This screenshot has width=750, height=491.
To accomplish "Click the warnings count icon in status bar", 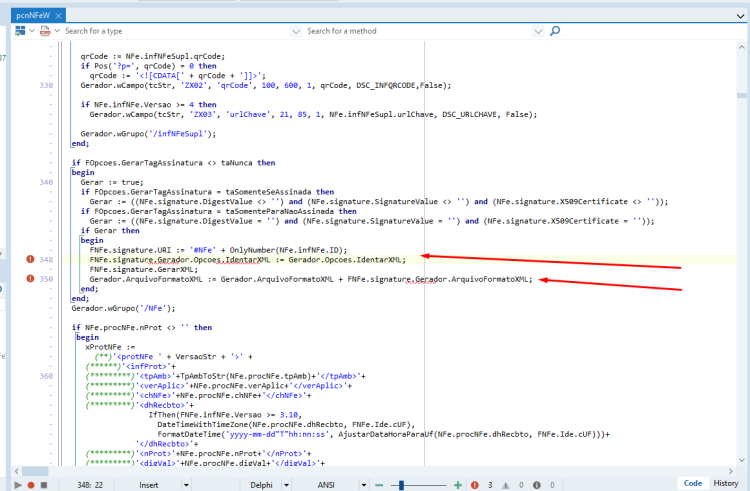I will [506, 485].
